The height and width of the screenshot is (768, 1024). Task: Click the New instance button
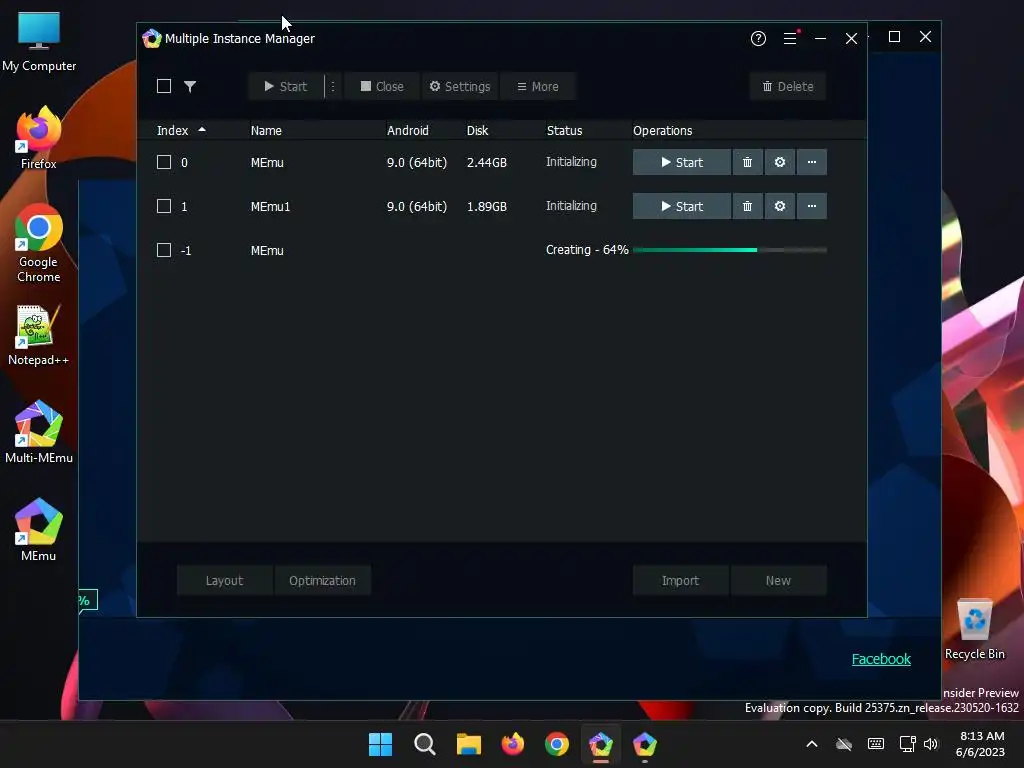click(x=778, y=581)
